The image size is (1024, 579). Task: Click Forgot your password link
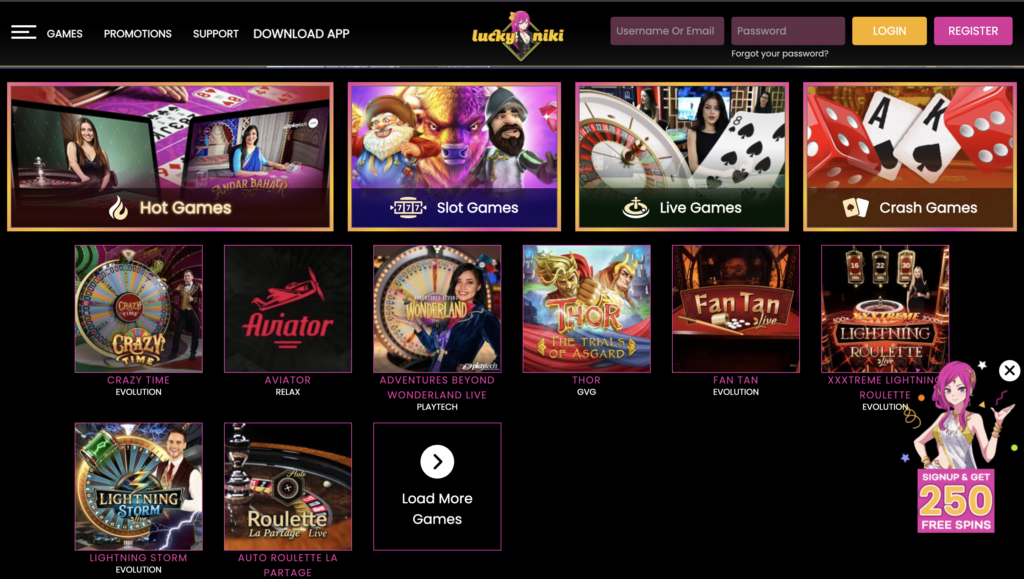(780, 54)
